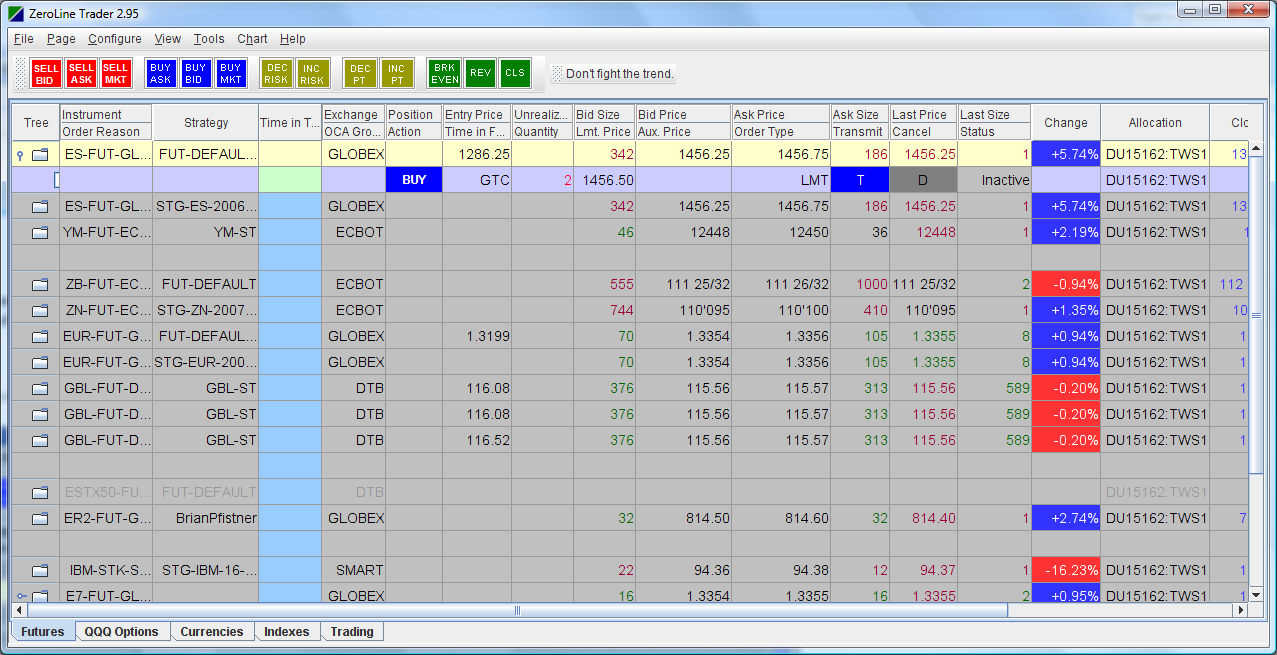Click the INC PT toolbar button

[396, 73]
